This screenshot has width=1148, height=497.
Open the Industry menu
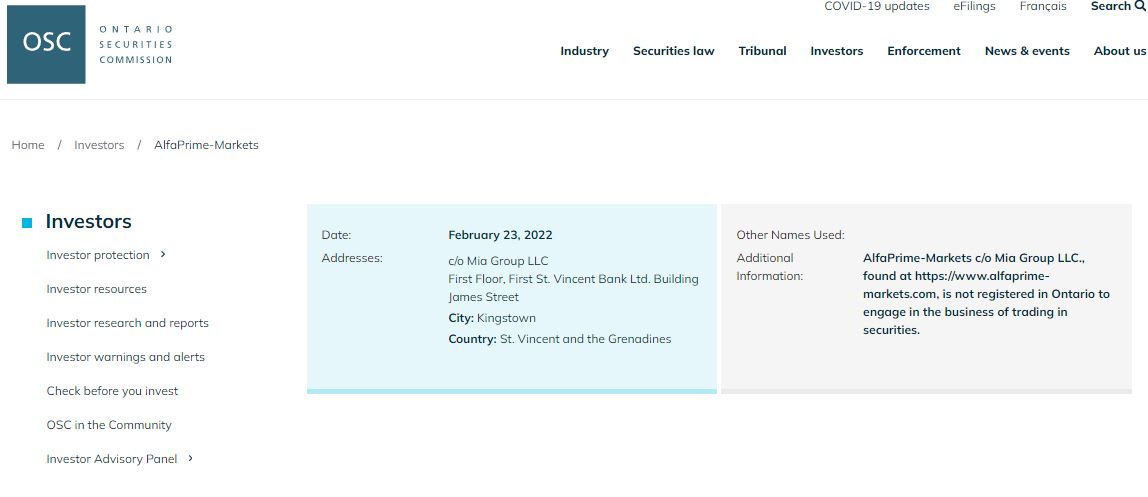(x=584, y=51)
